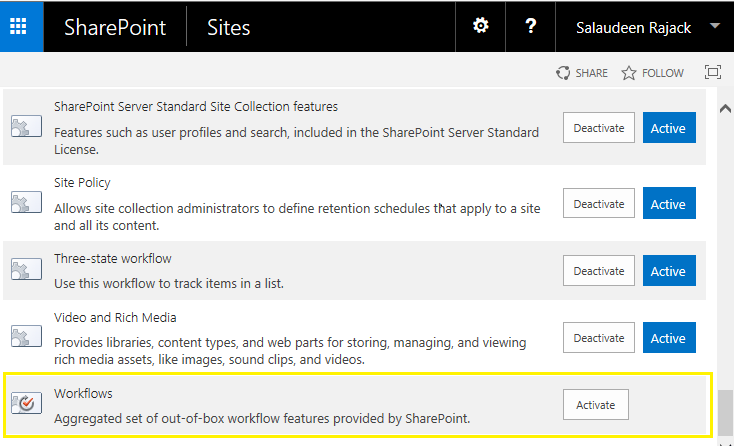The height and width of the screenshot is (446, 734).
Task: Activate the Workflows feature
Action: (595, 404)
